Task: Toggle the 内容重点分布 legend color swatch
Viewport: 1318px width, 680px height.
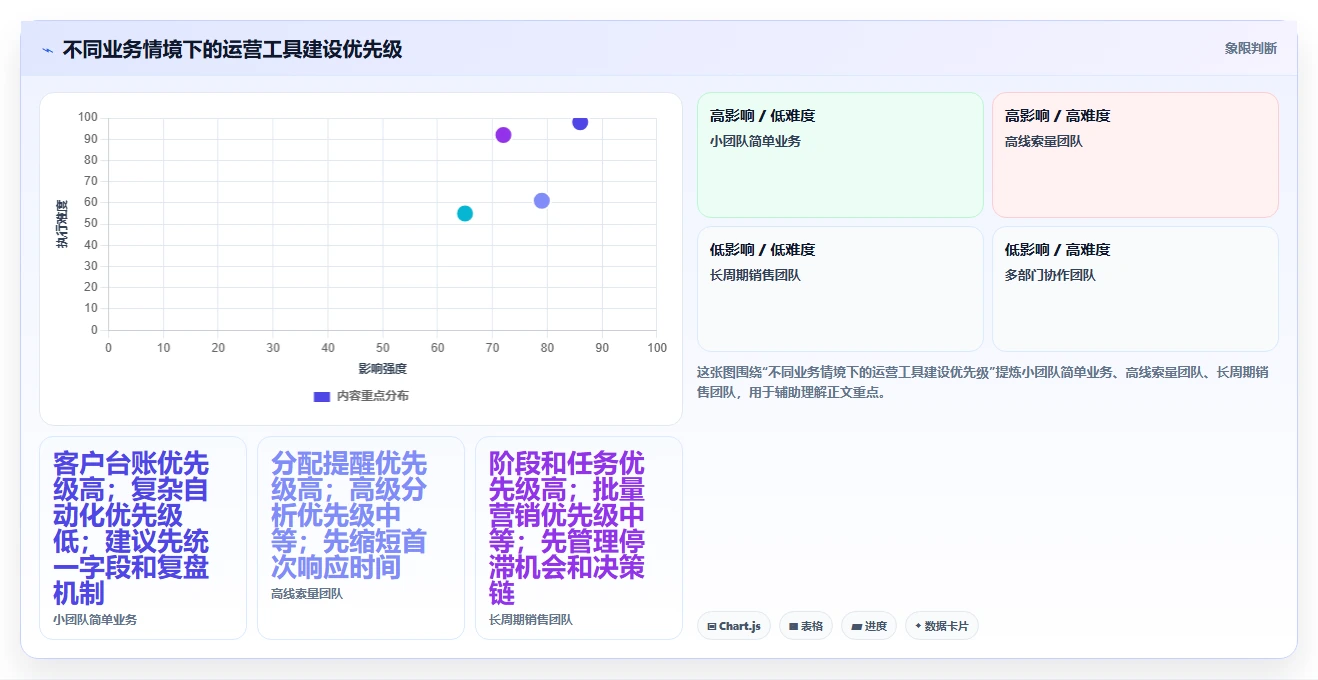Action: point(322,396)
